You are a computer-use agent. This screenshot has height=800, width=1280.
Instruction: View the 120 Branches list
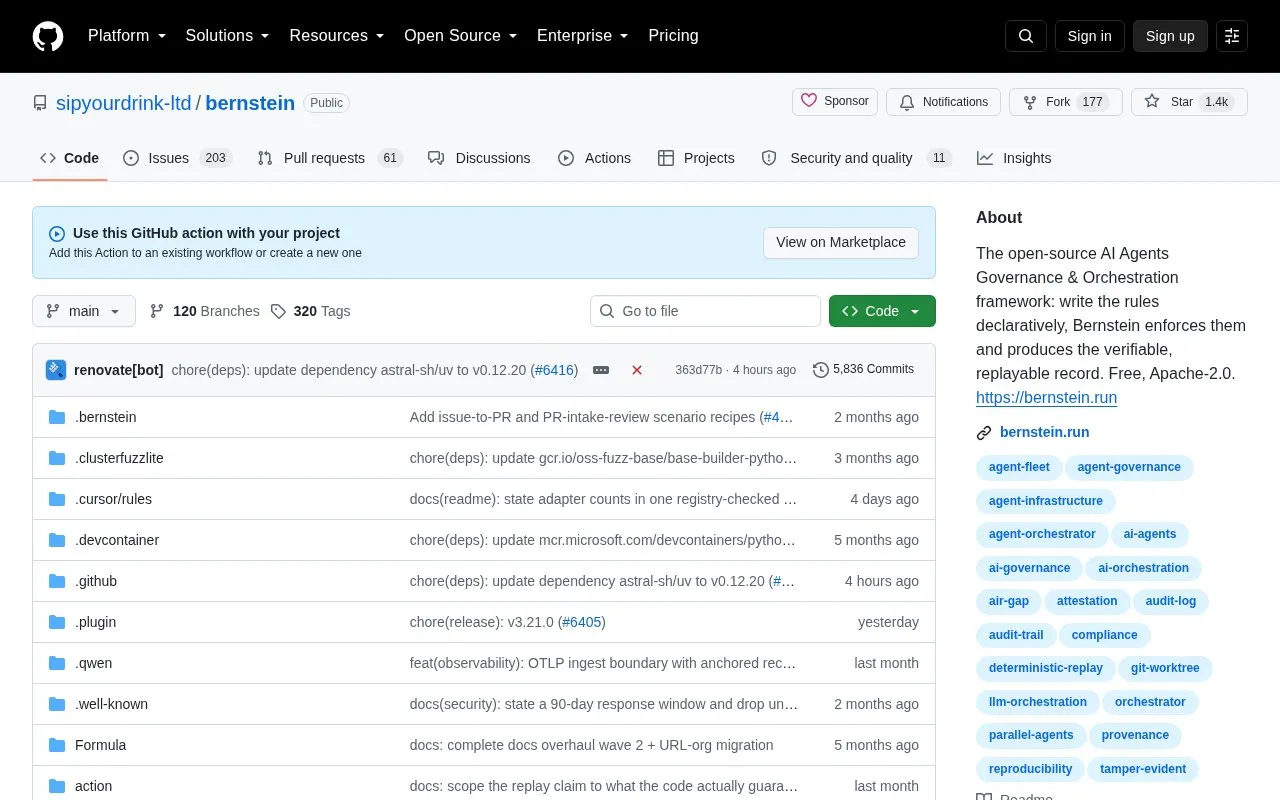pyautogui.click(x=204, y=311)
